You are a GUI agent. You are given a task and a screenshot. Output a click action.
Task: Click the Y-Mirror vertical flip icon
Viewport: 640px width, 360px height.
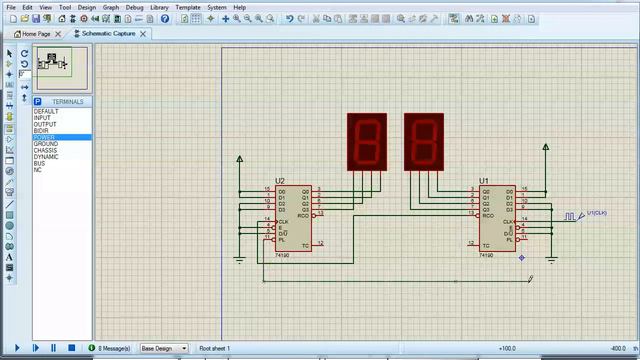coord(24,98)
